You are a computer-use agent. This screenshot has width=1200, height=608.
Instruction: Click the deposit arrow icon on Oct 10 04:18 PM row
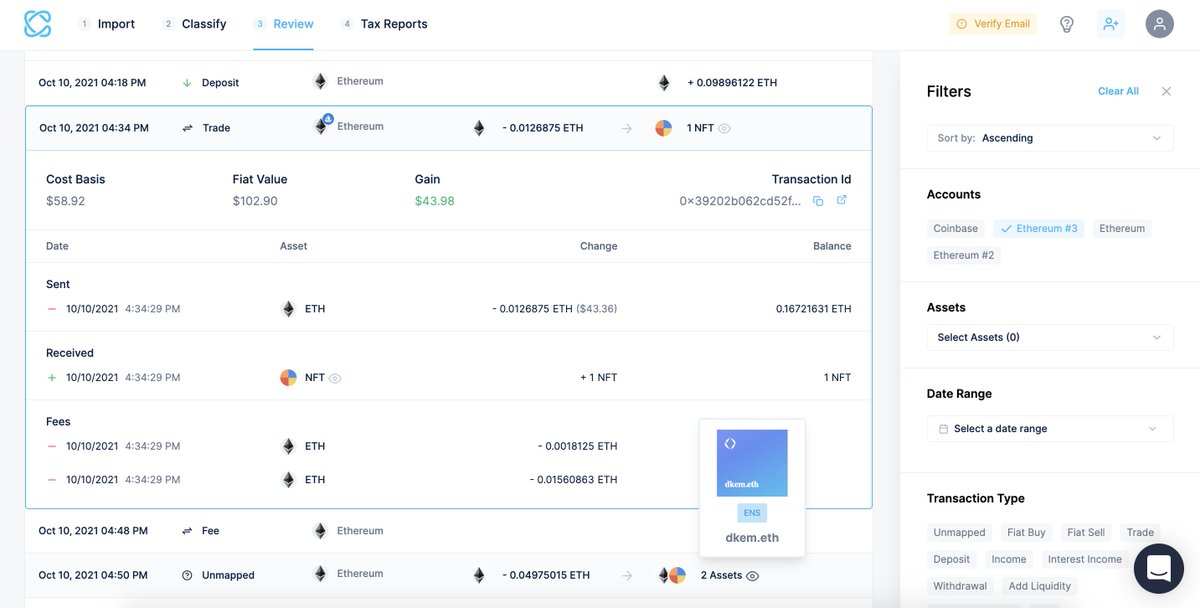pyautogui.click(x=187, y=82)
